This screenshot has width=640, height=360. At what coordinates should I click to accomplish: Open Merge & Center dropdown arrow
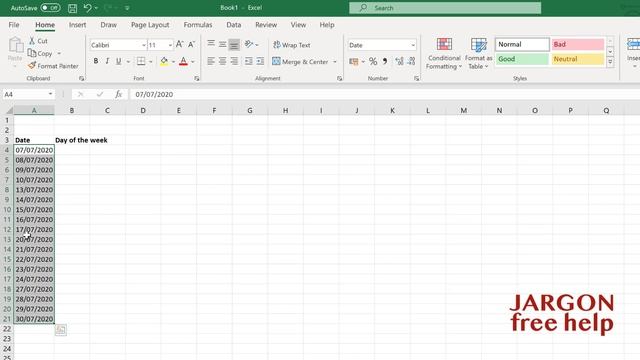tap(335, 62)
